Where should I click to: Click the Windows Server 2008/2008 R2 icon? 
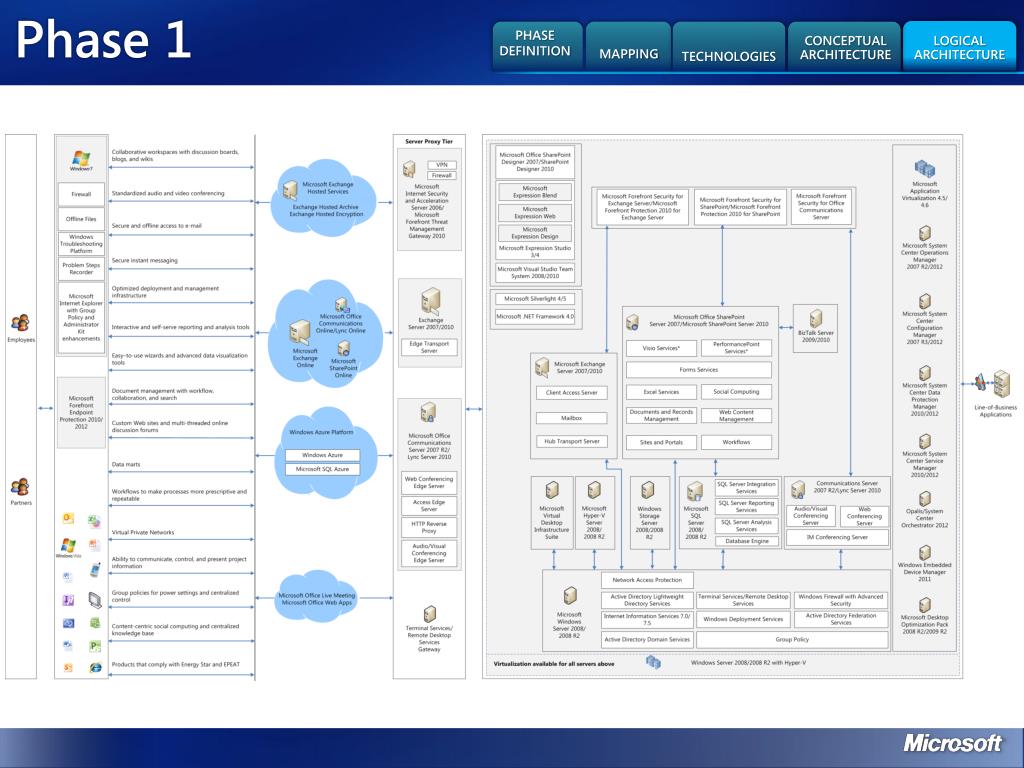[570, 596]
